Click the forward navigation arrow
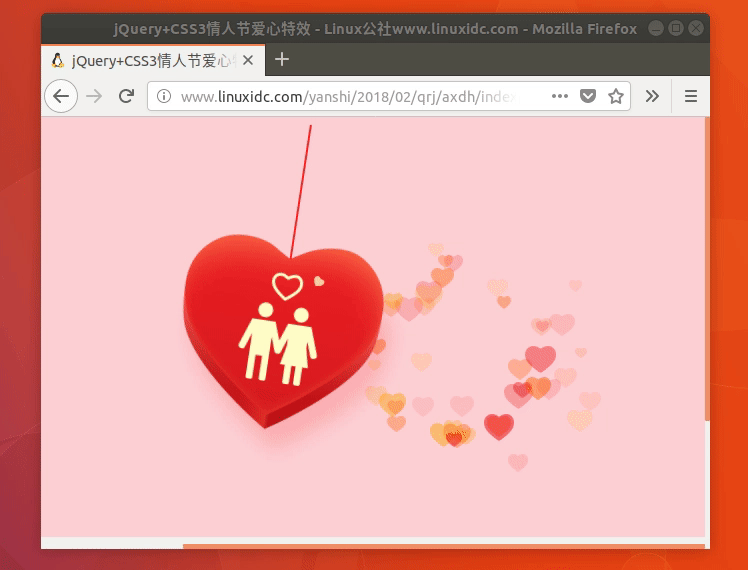 [x=94, y=96]
